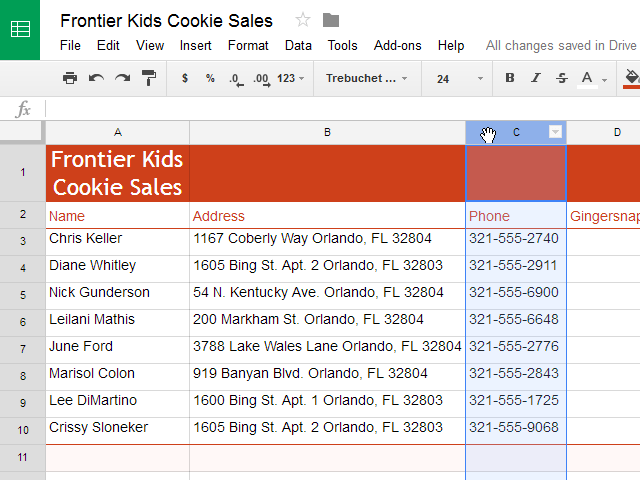Star this spreadsheet
Viewport: 640px width, 480px height.
coord(303,21)
